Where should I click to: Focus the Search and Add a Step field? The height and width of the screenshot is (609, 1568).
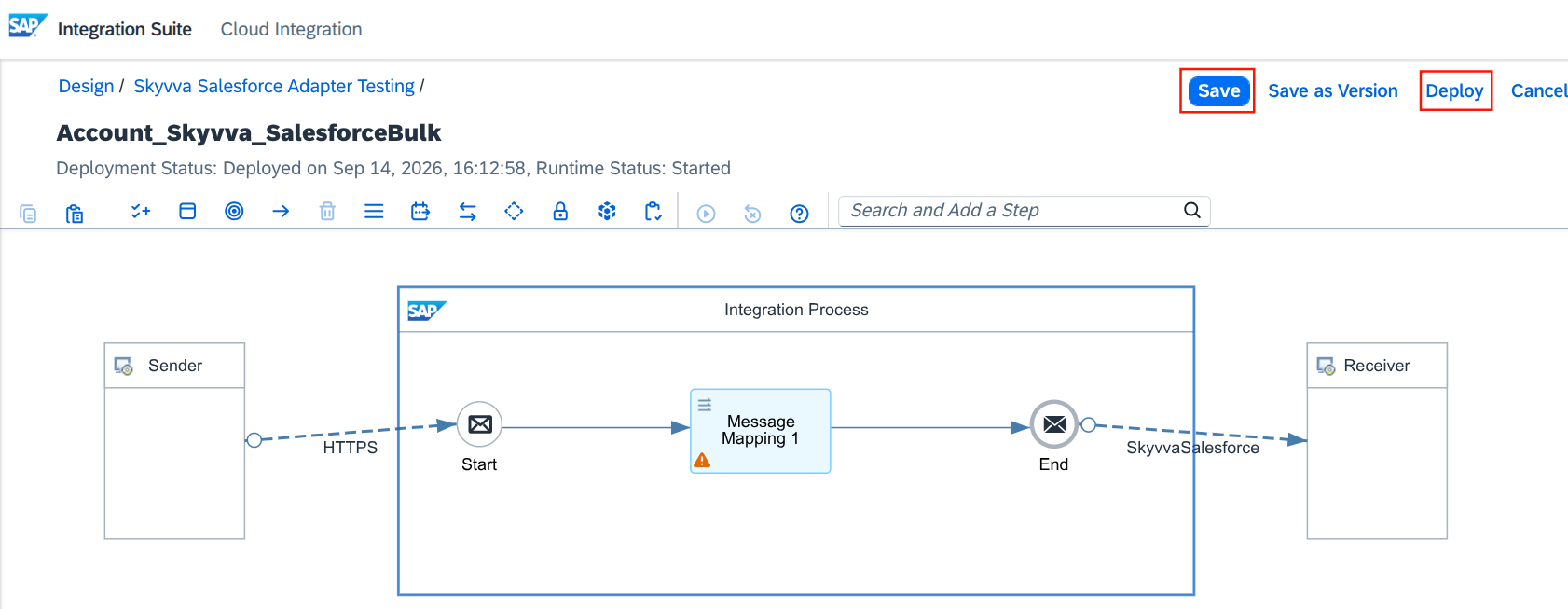[x=1024, y=211]
